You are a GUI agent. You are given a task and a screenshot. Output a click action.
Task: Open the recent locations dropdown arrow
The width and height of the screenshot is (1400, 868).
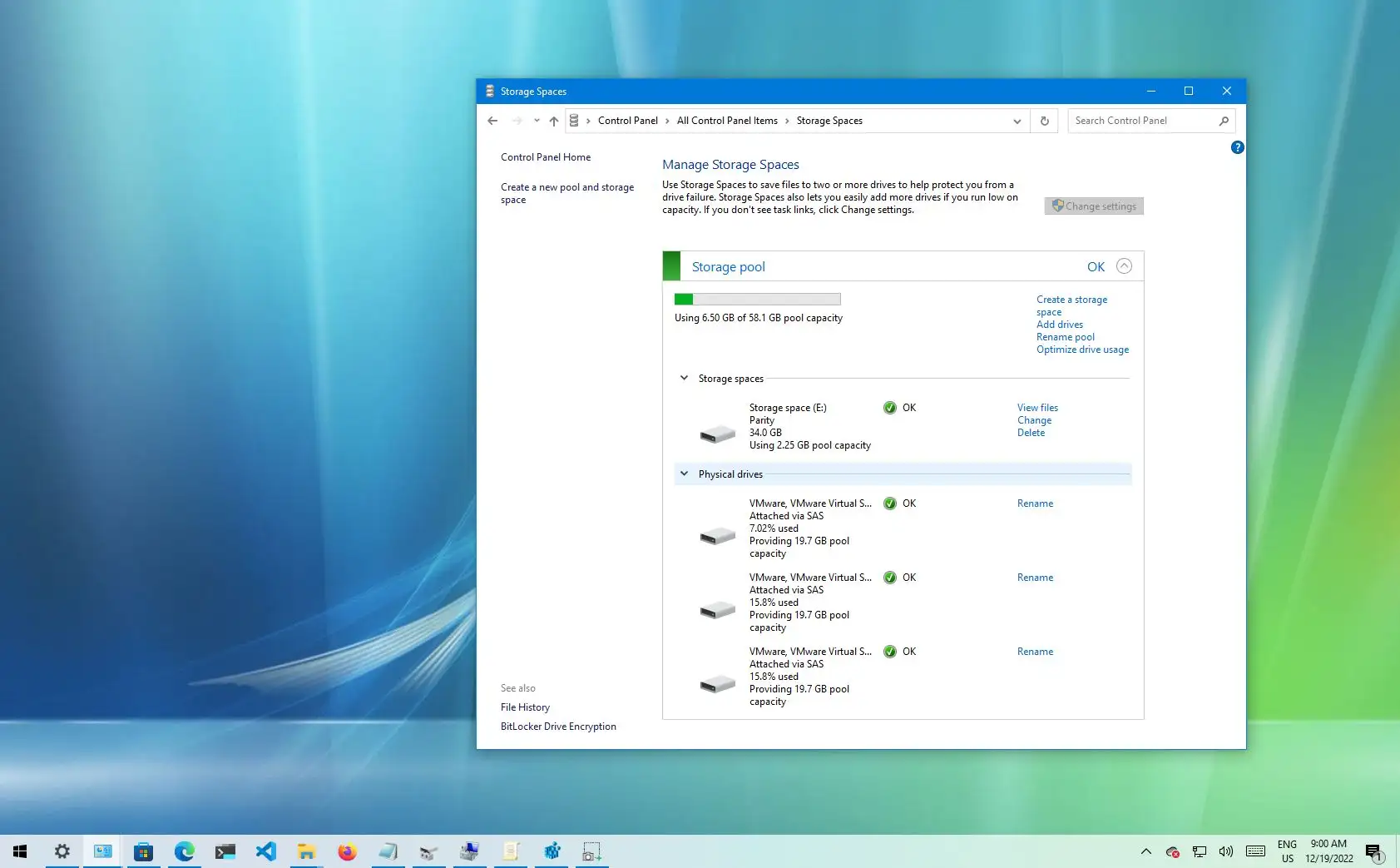[537, 121]
